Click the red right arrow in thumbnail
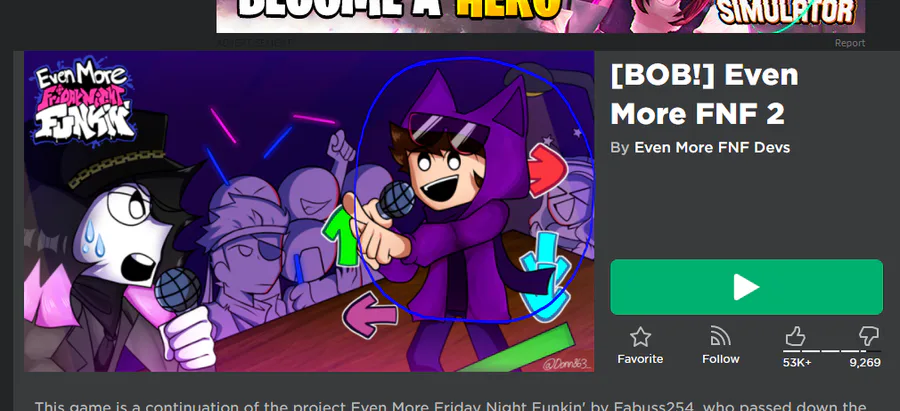900x411 pixels. tap(547, 170)
